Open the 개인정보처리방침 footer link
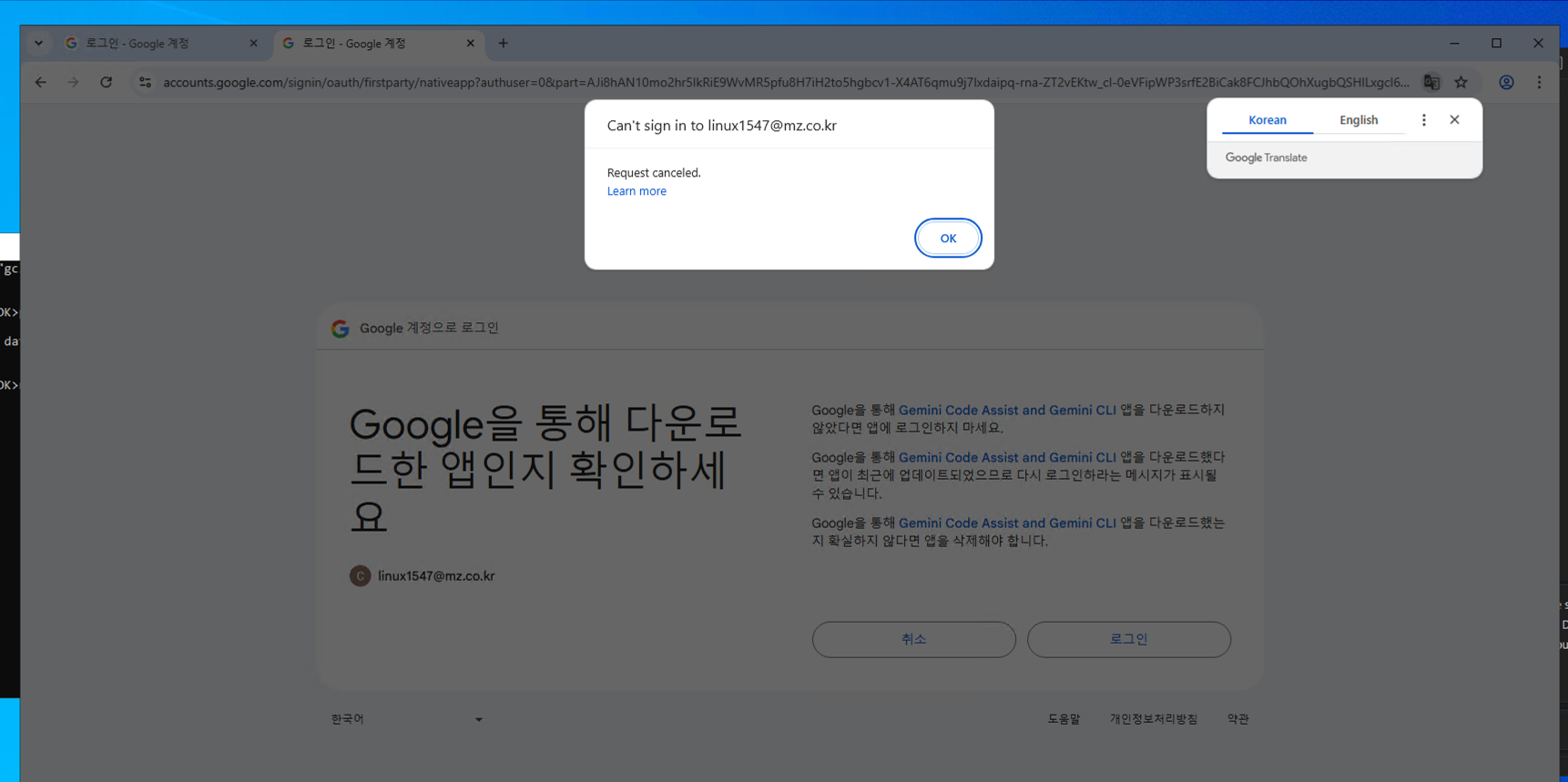Image resolution: width=1568 pixels, height=782 pixels. 1153,719
